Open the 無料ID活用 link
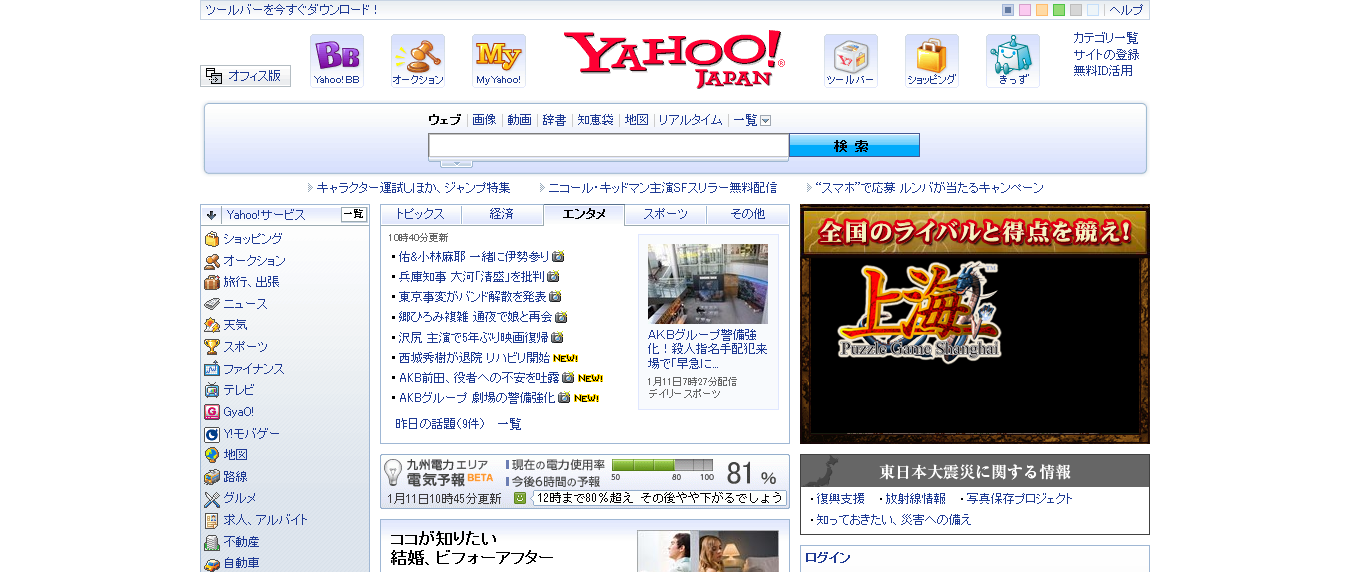Viewport: 1349px width, 572px height. click(1103, 71)
